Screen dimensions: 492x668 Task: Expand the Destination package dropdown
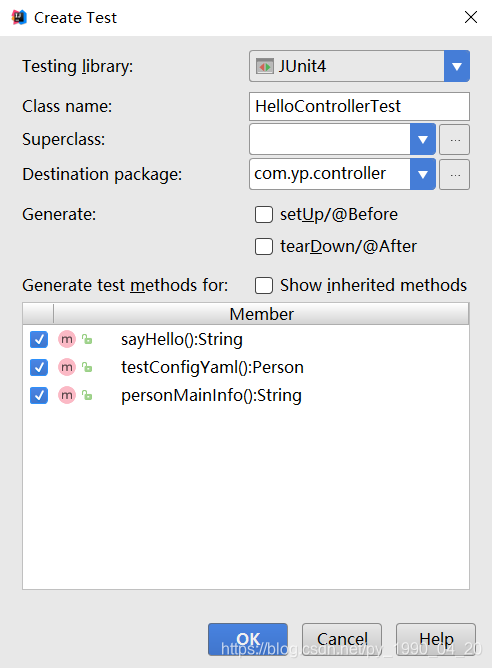point(423,174)
